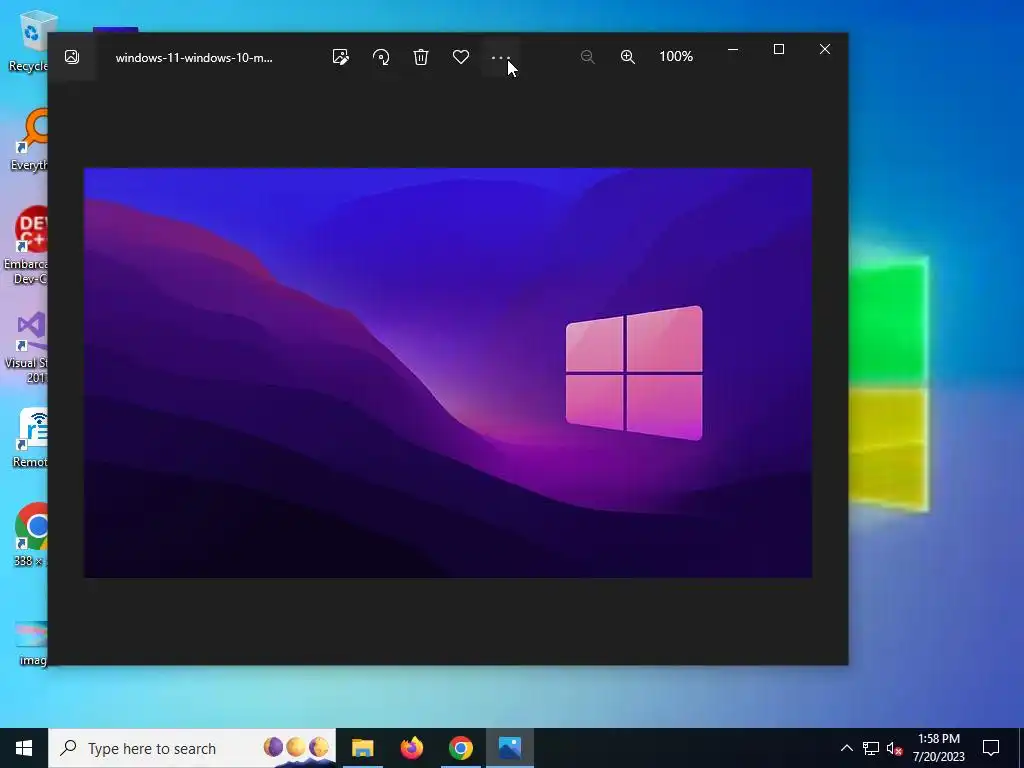Select the Embarcadero Dev-C++ desktop shortcut
The image size is (1024, 768).
(26, 245)
